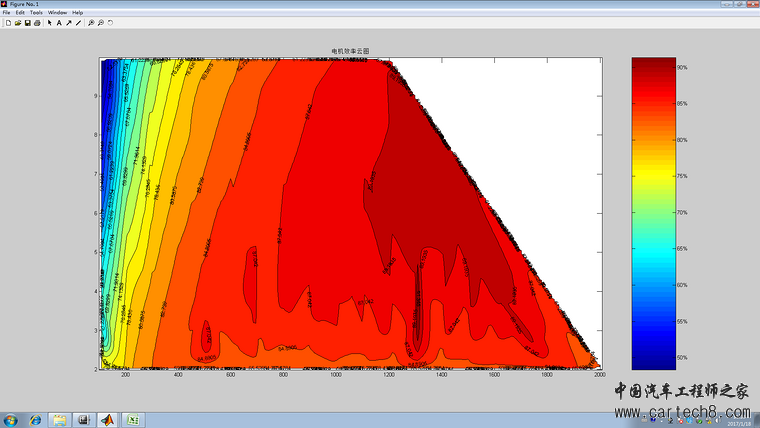Image resolution: width=760 pixels, height=428 pixels.
Task: Toggle the Zoom In magnifier tool
Action: click(90, 22)
